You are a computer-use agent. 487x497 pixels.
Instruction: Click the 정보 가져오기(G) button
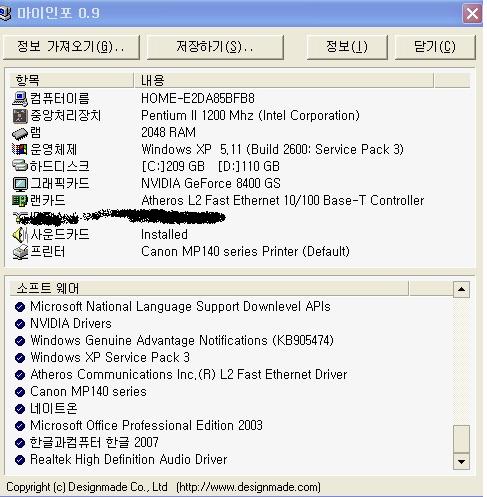[x=71, y=47]
